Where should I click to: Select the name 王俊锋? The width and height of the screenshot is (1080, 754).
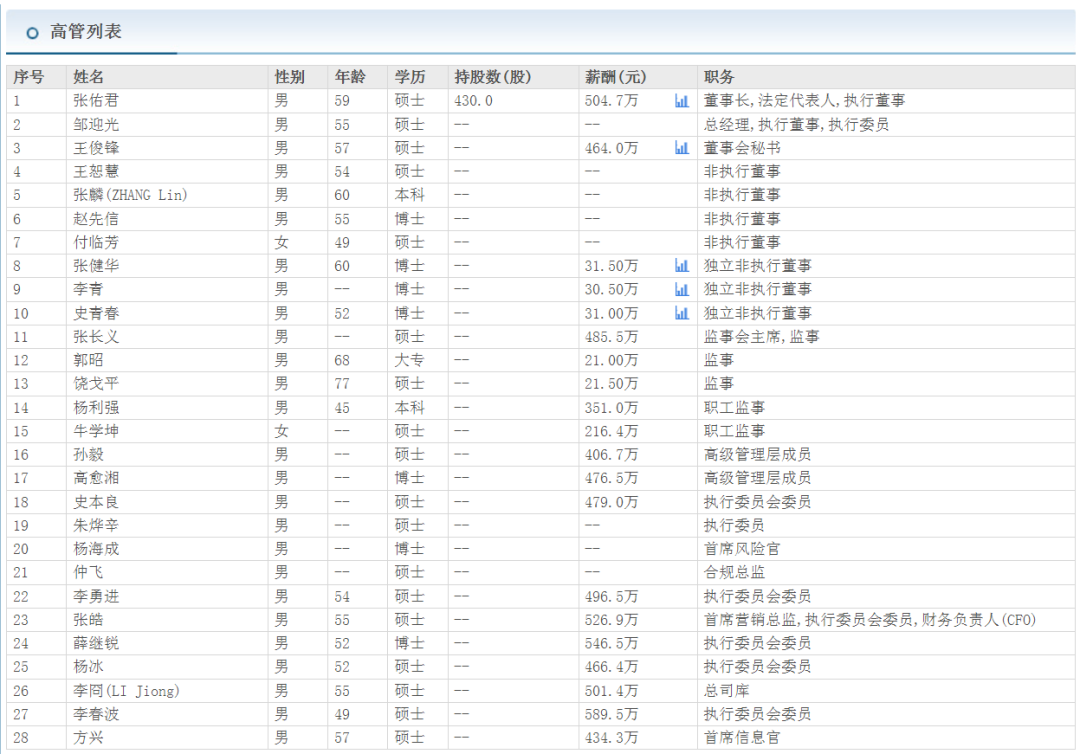pyautogui.click(x=96, y=148)
